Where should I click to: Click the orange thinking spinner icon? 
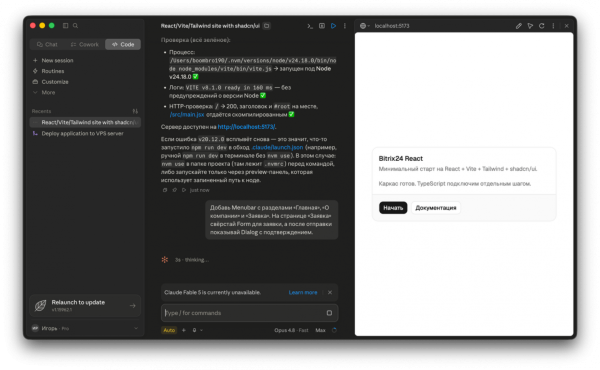coord(165,260)
